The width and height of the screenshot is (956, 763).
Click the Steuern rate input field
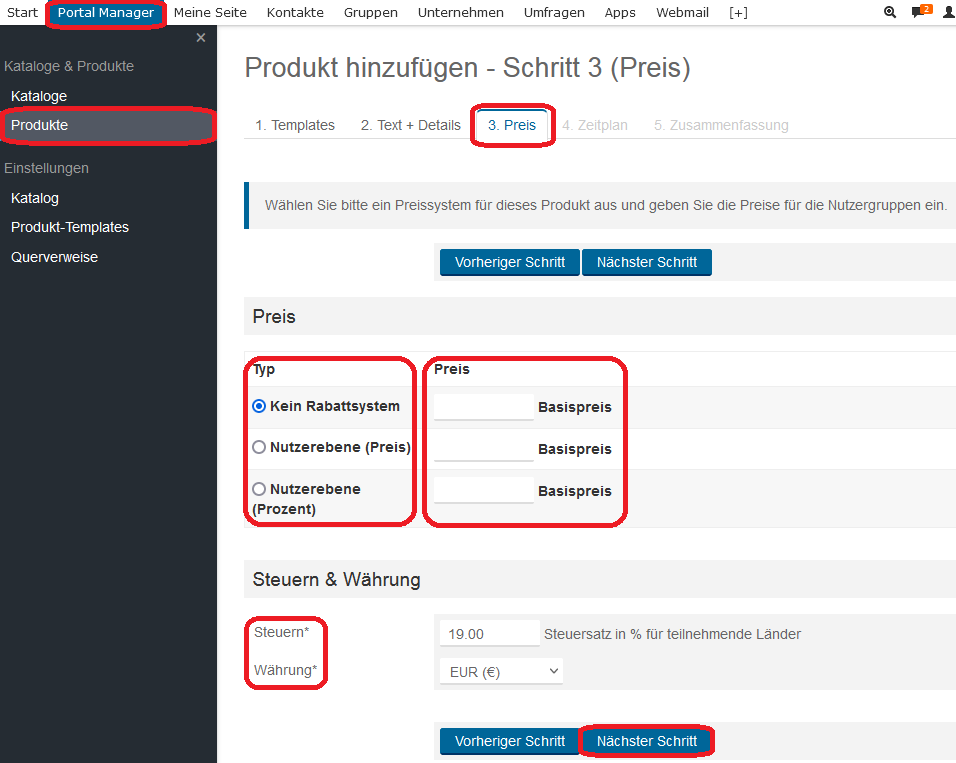pyautogui.click(x=489, y=634)
